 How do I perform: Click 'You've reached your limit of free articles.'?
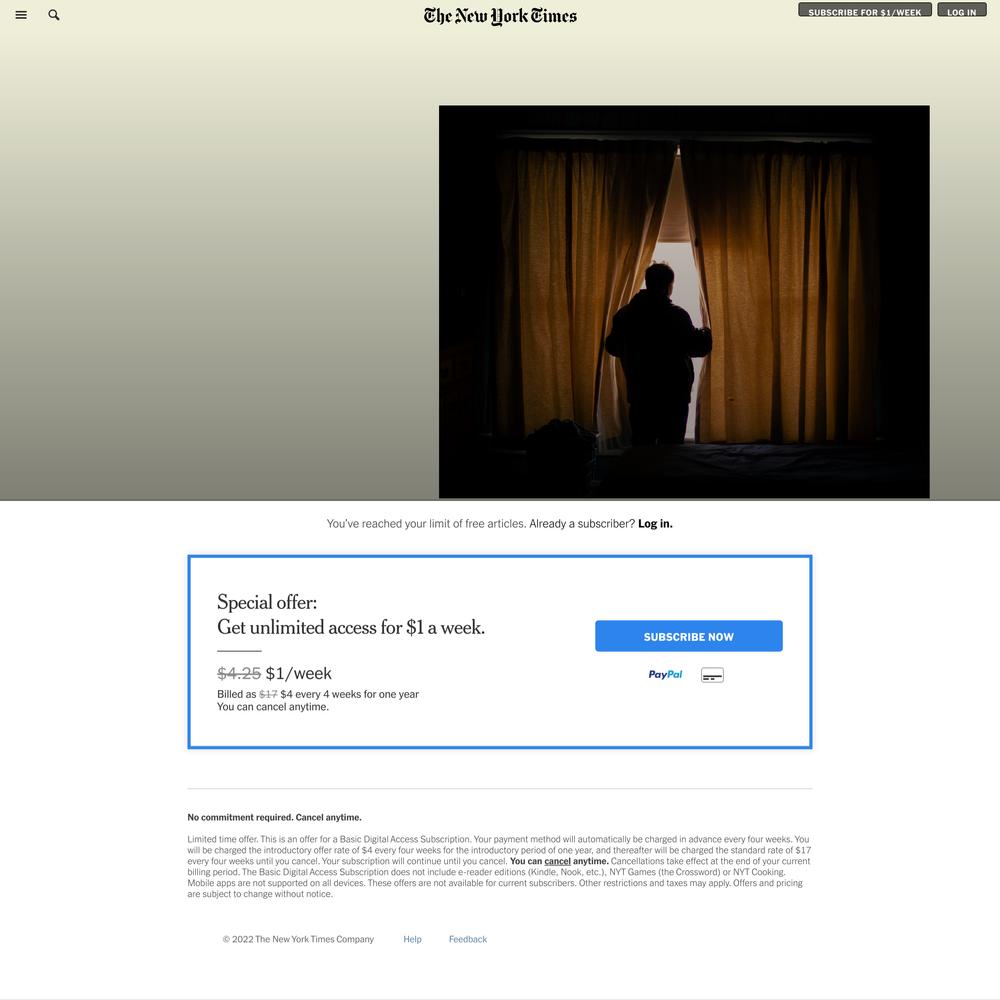[426, 524]
